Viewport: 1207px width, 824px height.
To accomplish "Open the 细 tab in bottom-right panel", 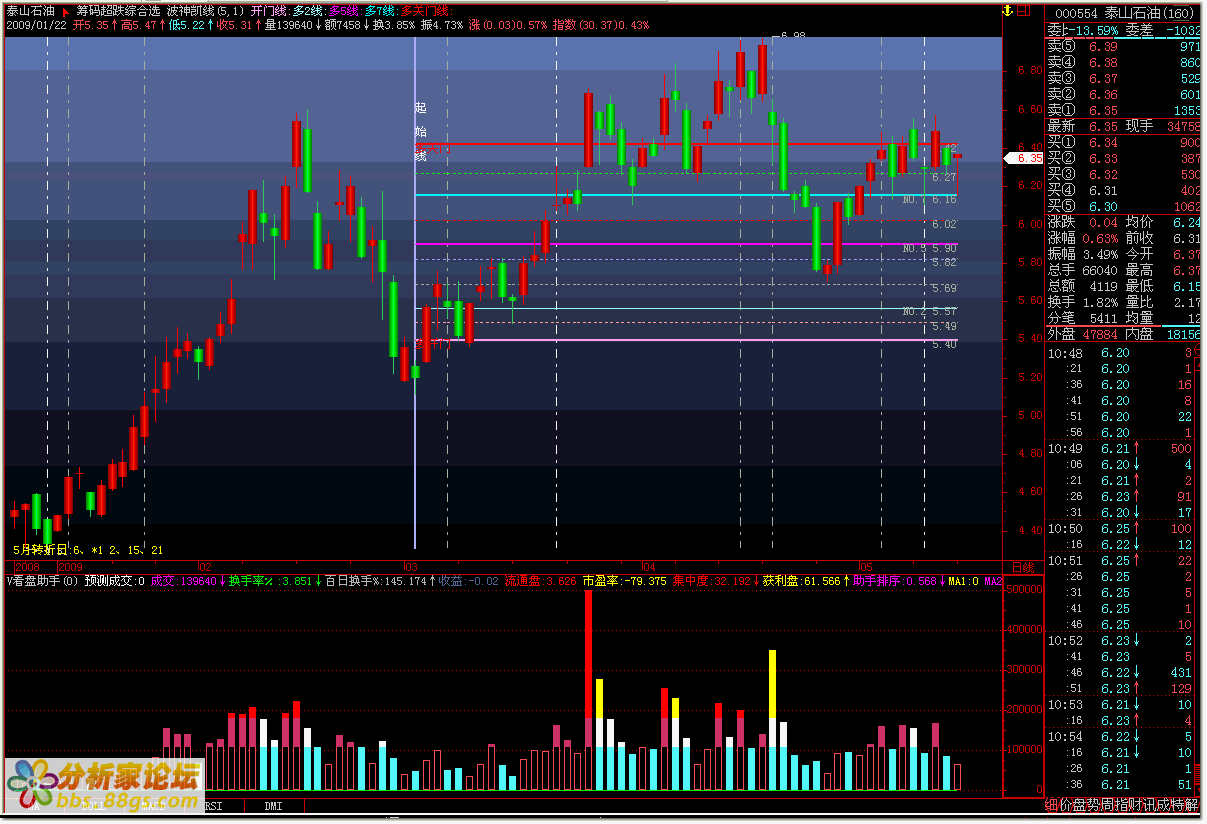I will [x=1051, y=804].
